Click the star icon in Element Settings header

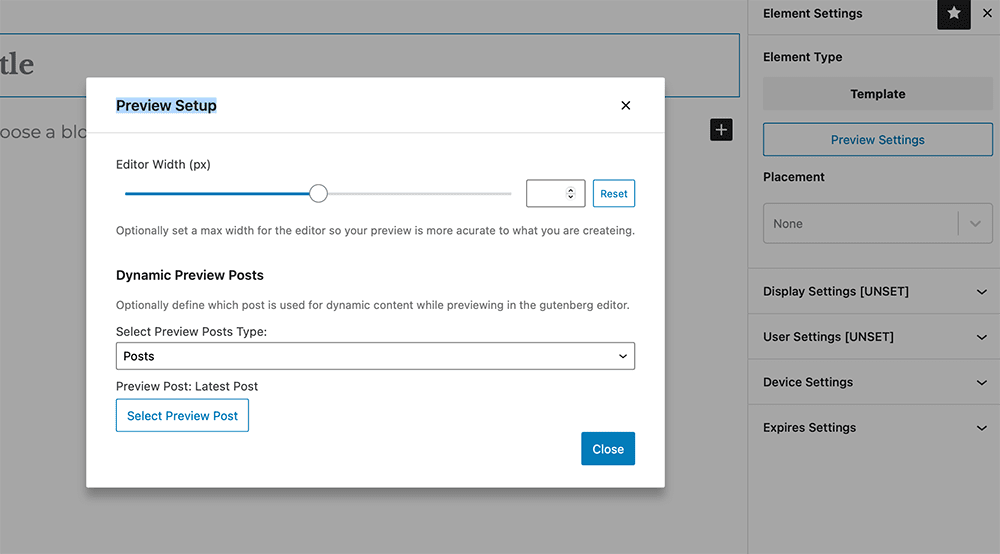[953, 14]
